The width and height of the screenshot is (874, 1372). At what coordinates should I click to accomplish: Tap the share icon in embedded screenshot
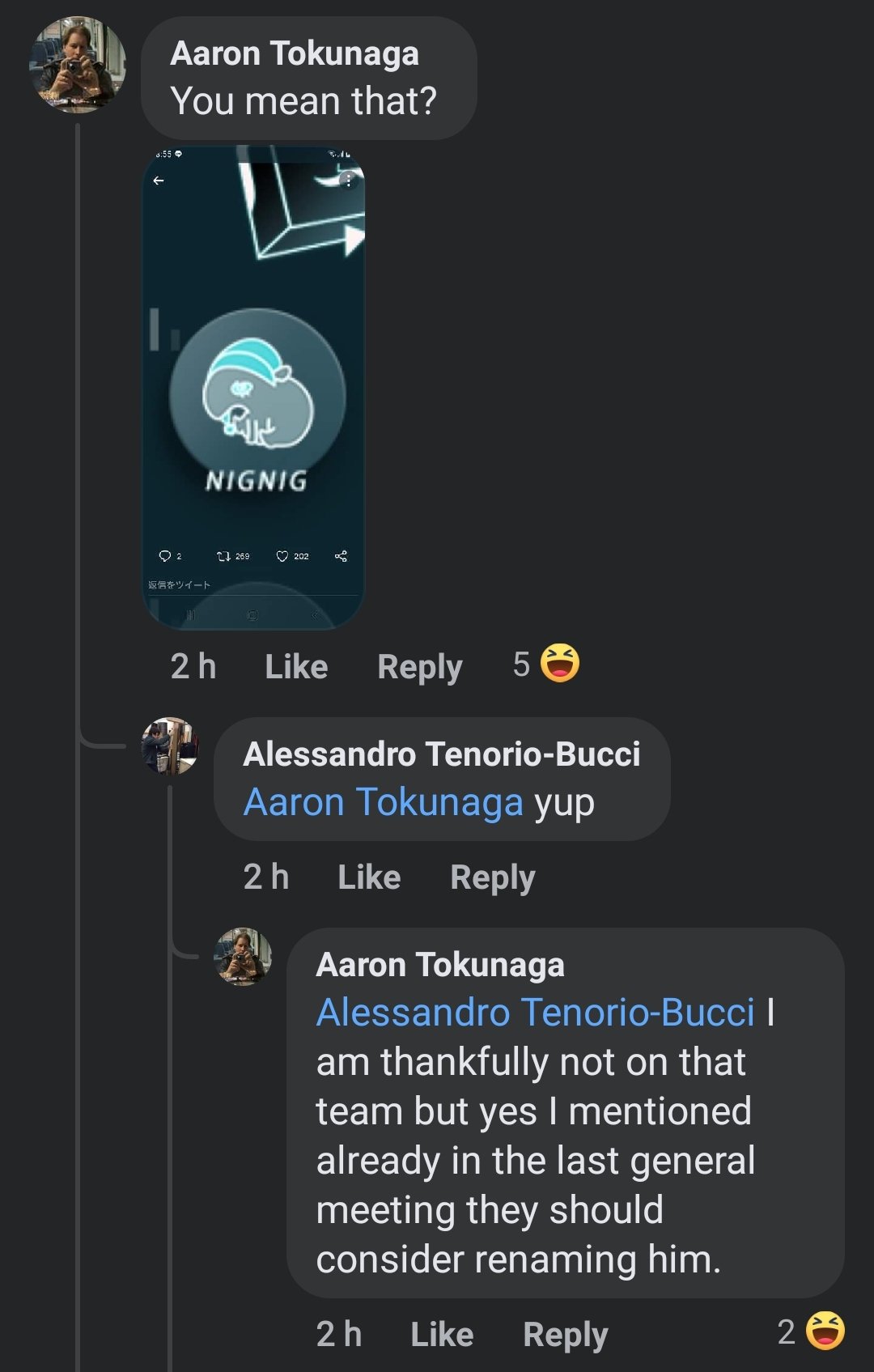point(341,556)
